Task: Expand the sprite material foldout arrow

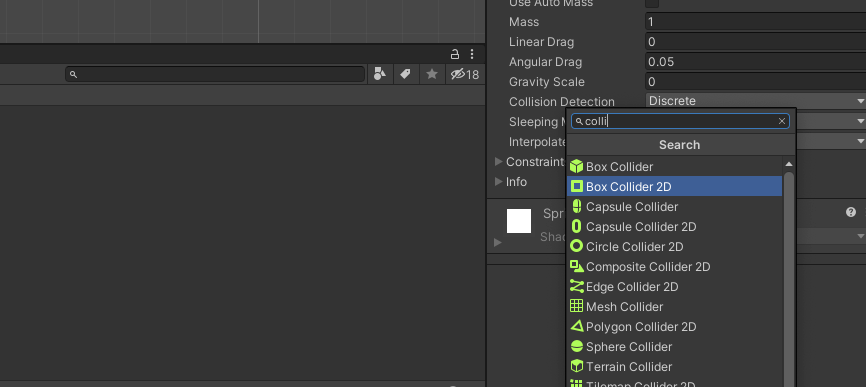Action: coord(498,242)
